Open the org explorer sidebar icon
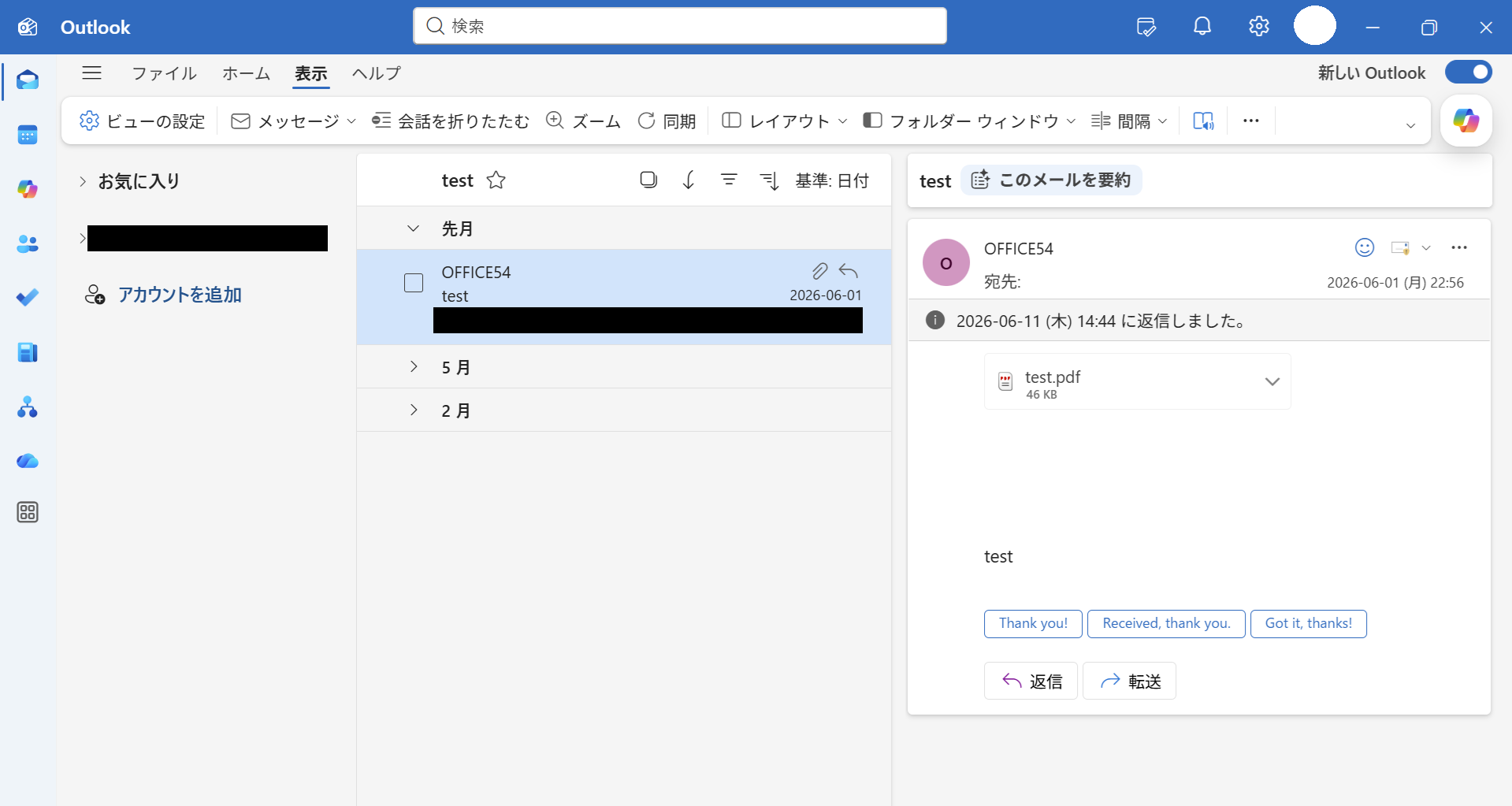Screen dimensions: 1512x806 tap(28, 407)
